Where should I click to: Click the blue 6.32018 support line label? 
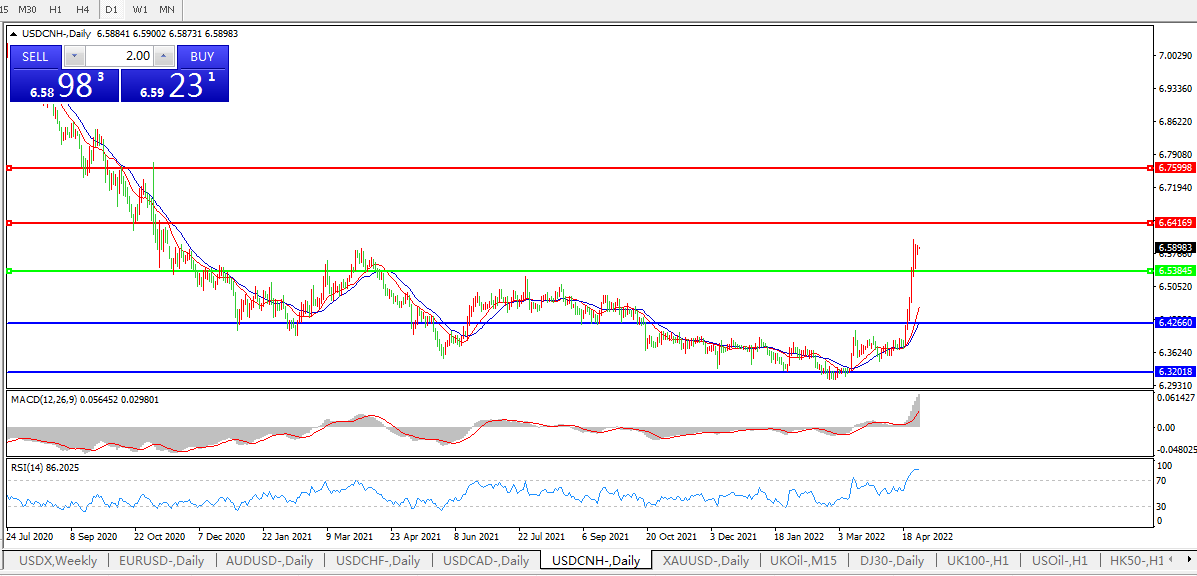click(x=1173, y=371)
